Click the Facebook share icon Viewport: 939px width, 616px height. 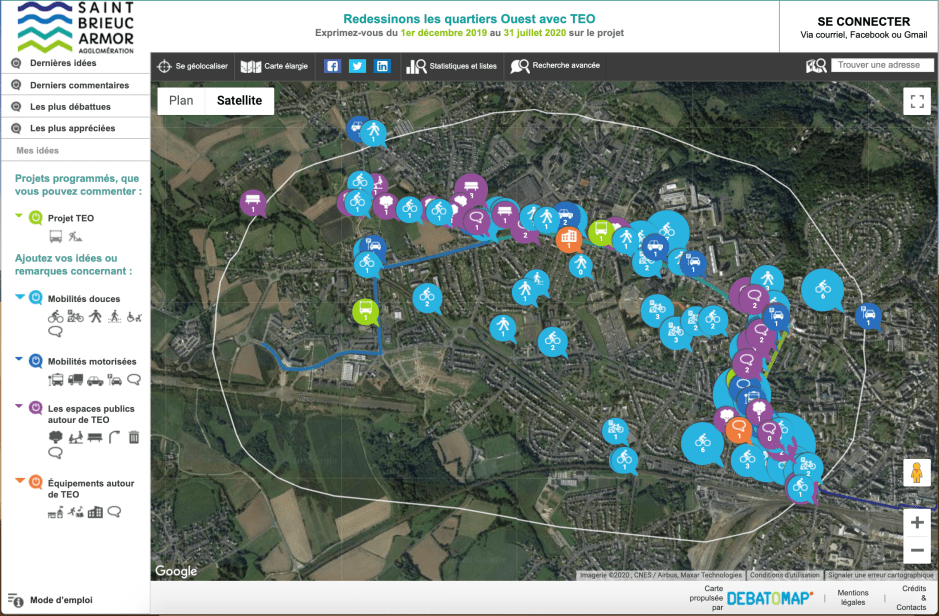click(333, 66)
